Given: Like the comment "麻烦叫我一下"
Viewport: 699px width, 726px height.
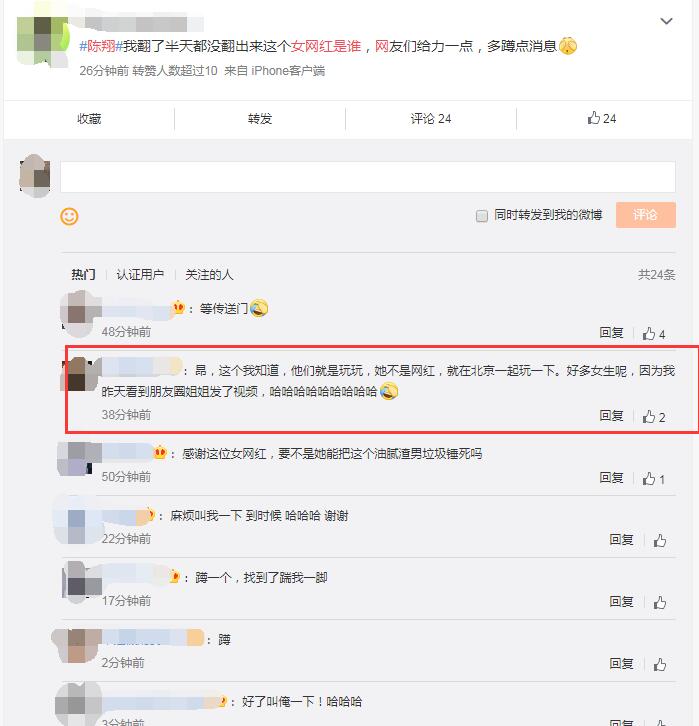Looking at the screenshot, I should (x=660, y=540).
